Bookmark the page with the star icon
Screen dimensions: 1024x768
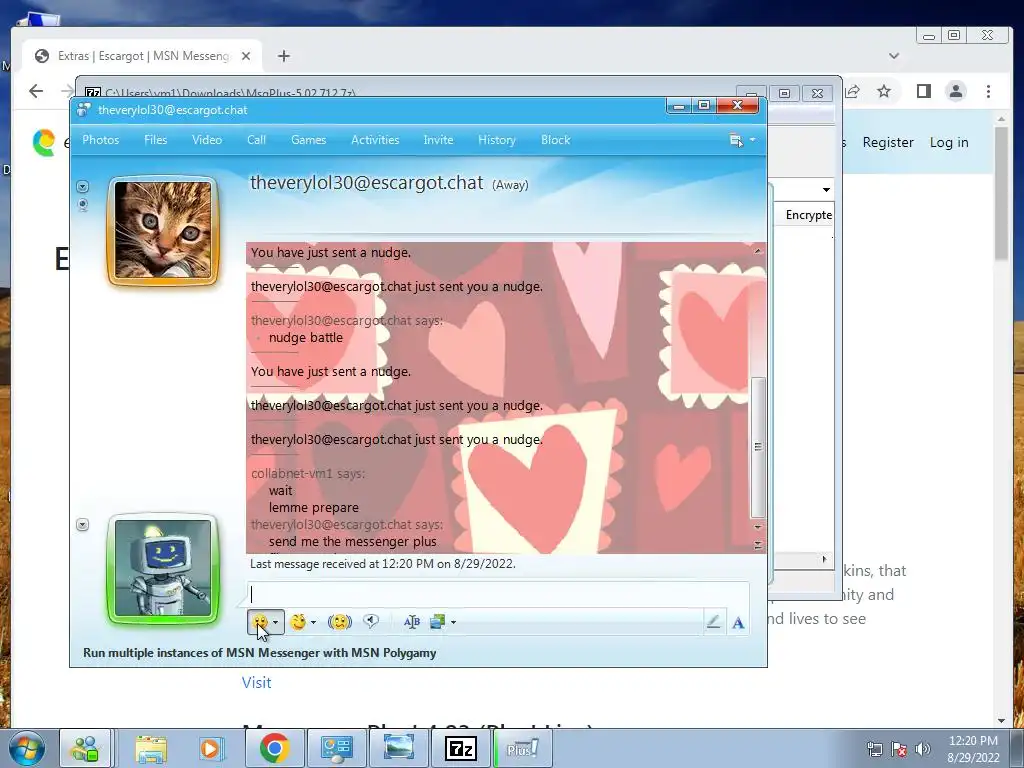(x=884, y=91)
